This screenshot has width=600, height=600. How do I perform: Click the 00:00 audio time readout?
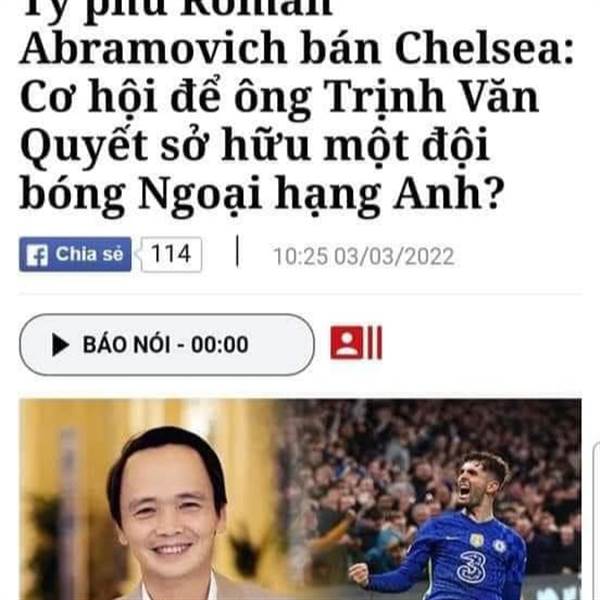click(x=220, y=344)
